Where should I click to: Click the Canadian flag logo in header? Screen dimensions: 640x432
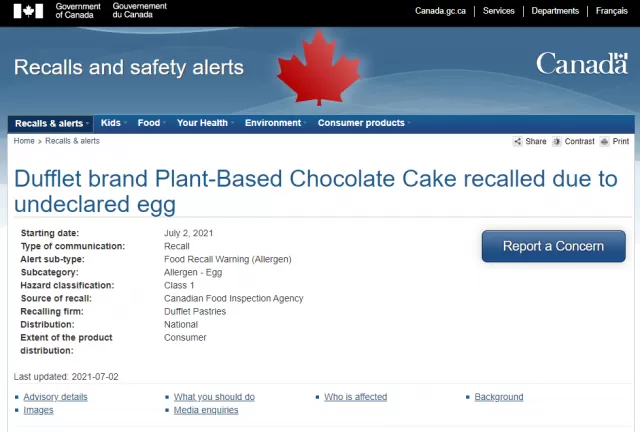pos(28,11)
